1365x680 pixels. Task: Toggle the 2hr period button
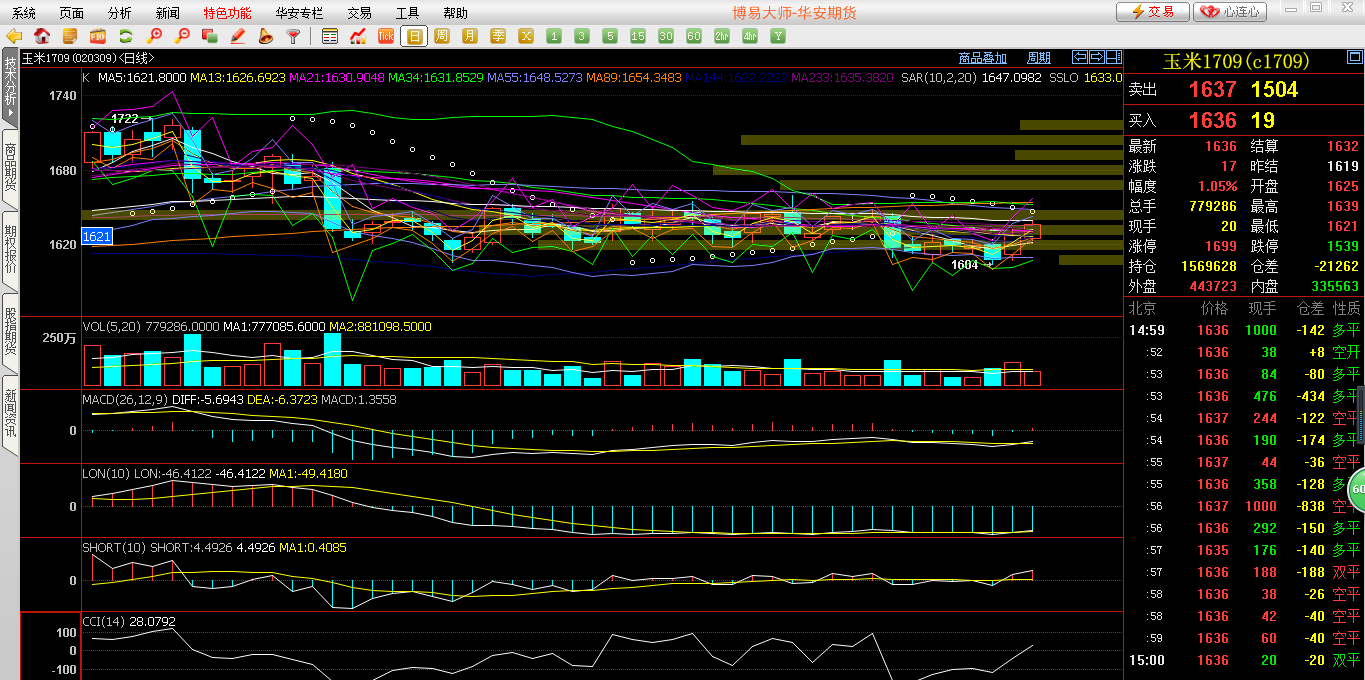coord(722,36)
